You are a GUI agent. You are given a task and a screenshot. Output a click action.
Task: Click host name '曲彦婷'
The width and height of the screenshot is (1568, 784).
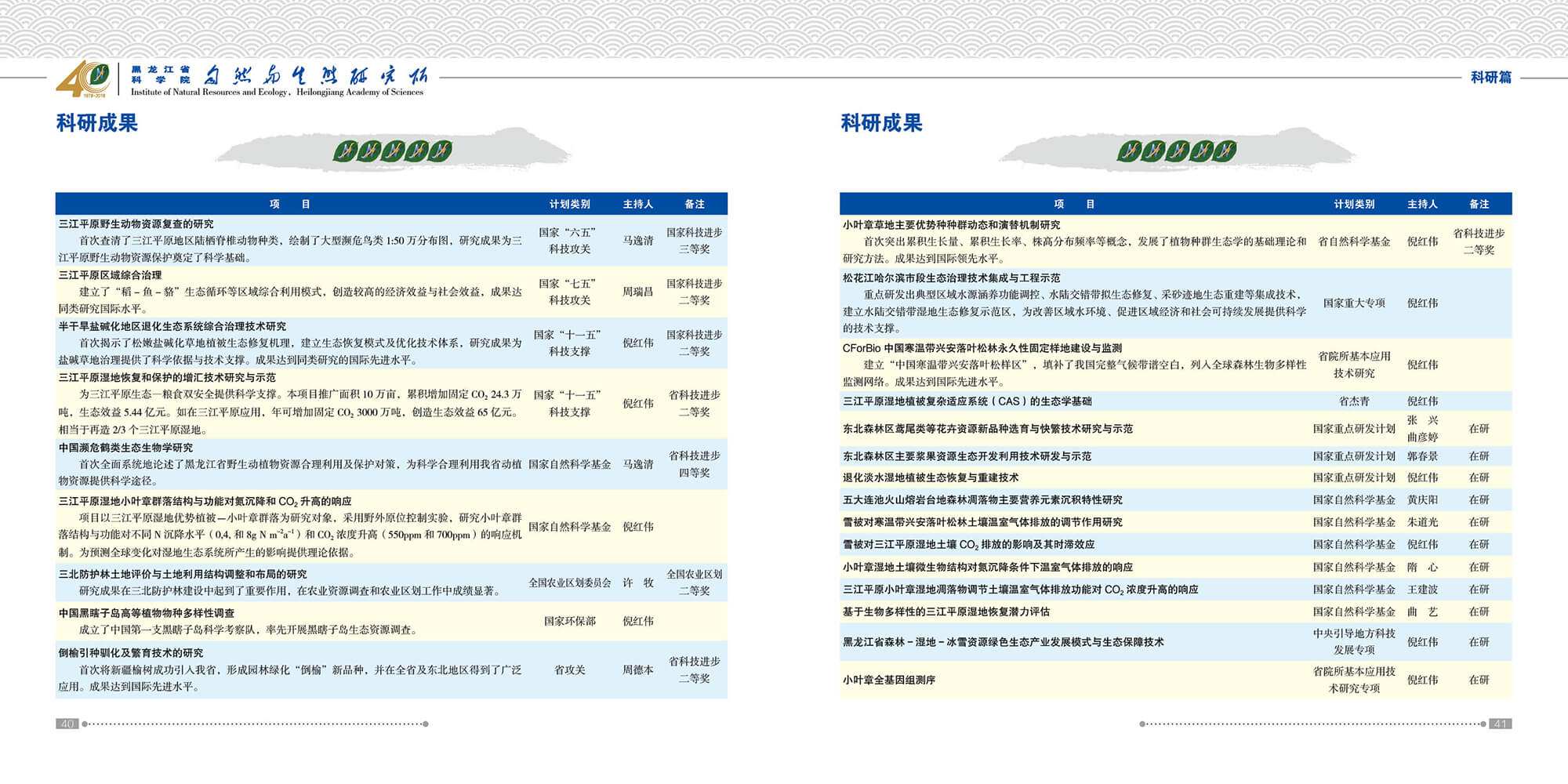(x=1422, y=437)
